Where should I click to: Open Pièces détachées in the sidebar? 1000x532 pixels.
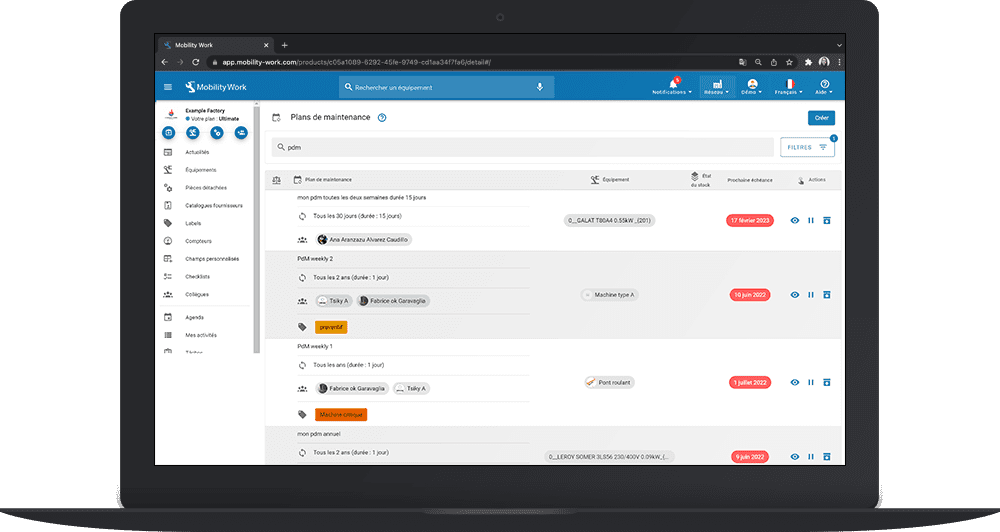coord(206,188)
